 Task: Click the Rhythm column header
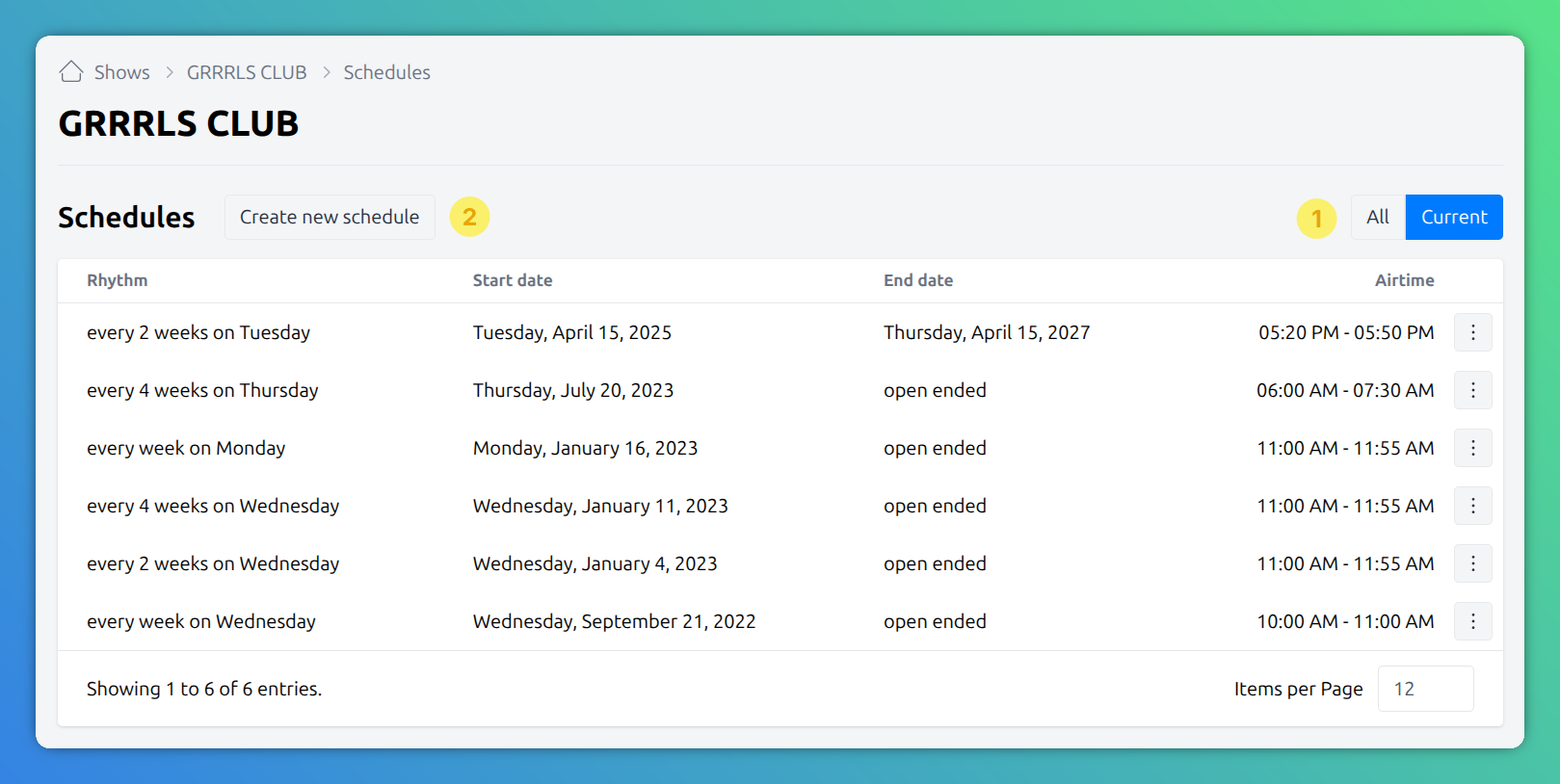point(118,280)
